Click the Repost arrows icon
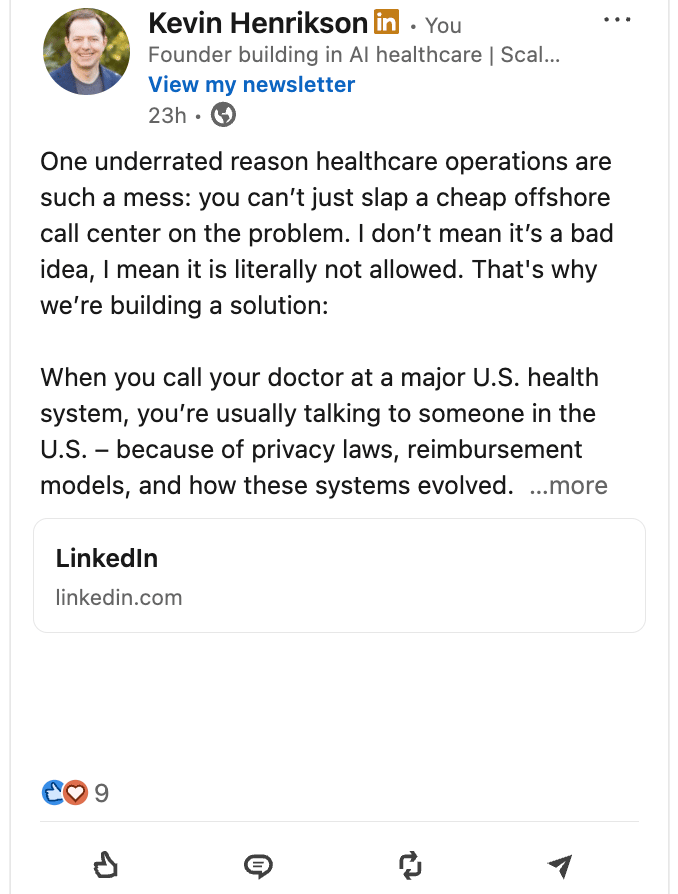This screenshot has height=894, width=678. coord(410,865)
